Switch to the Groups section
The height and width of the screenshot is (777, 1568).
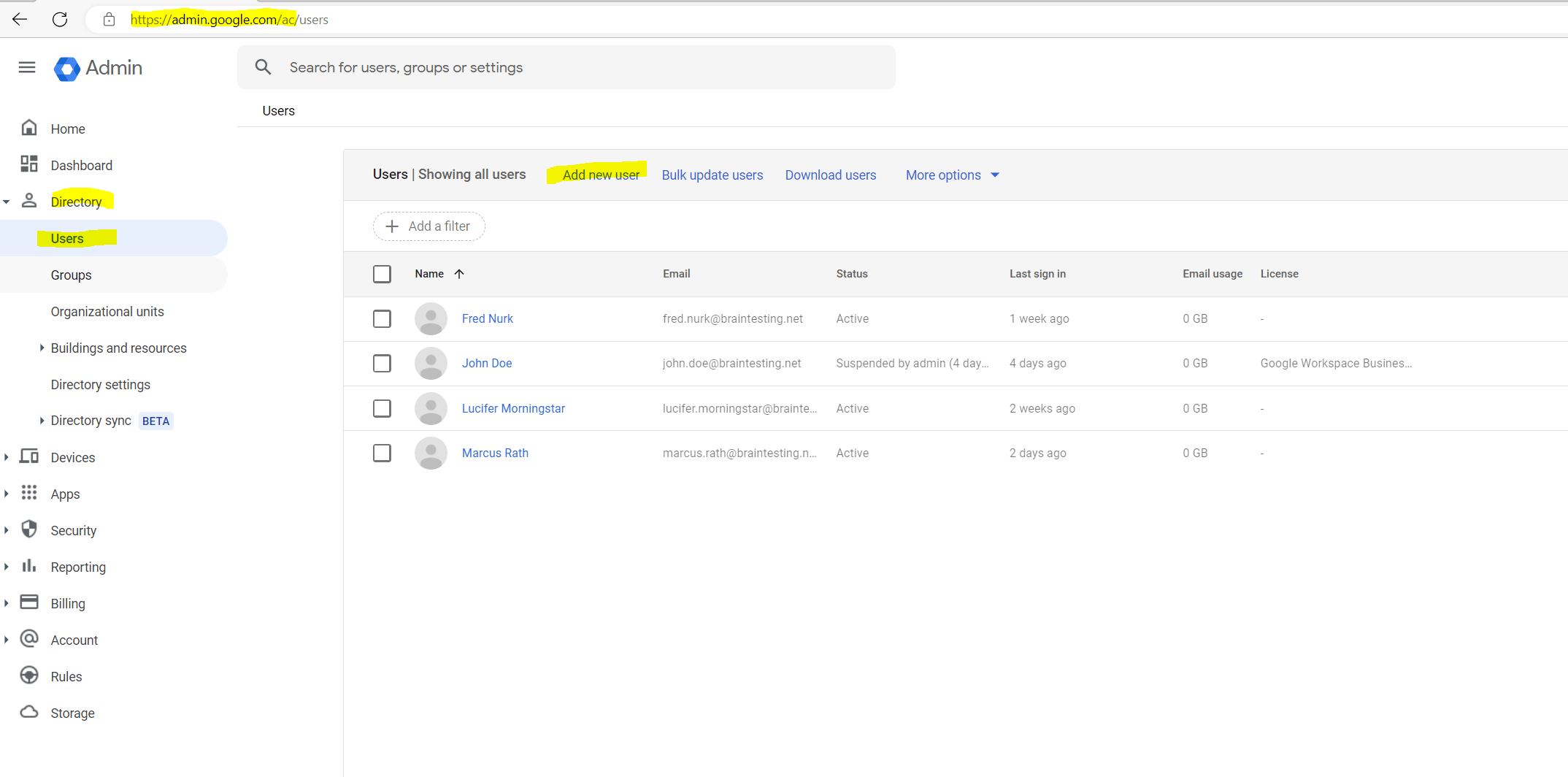click(71, 275)
